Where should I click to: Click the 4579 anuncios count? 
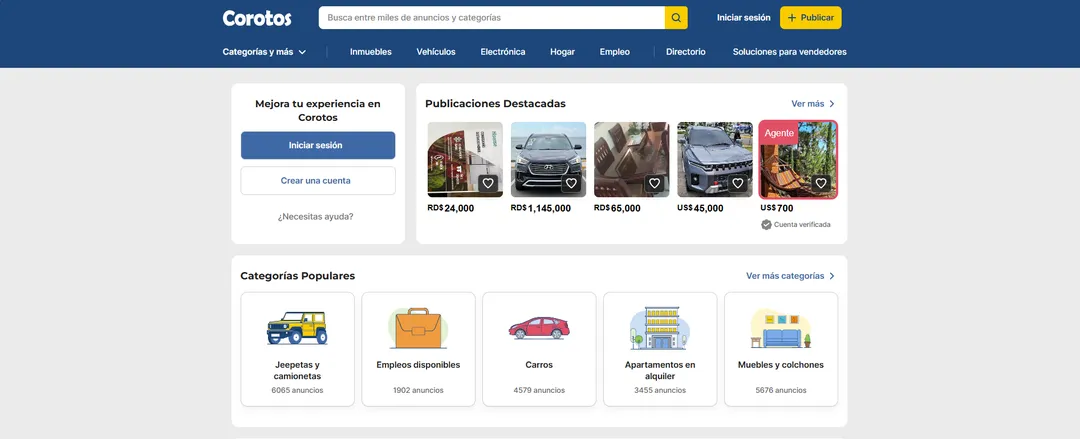(x=539, y=390)
